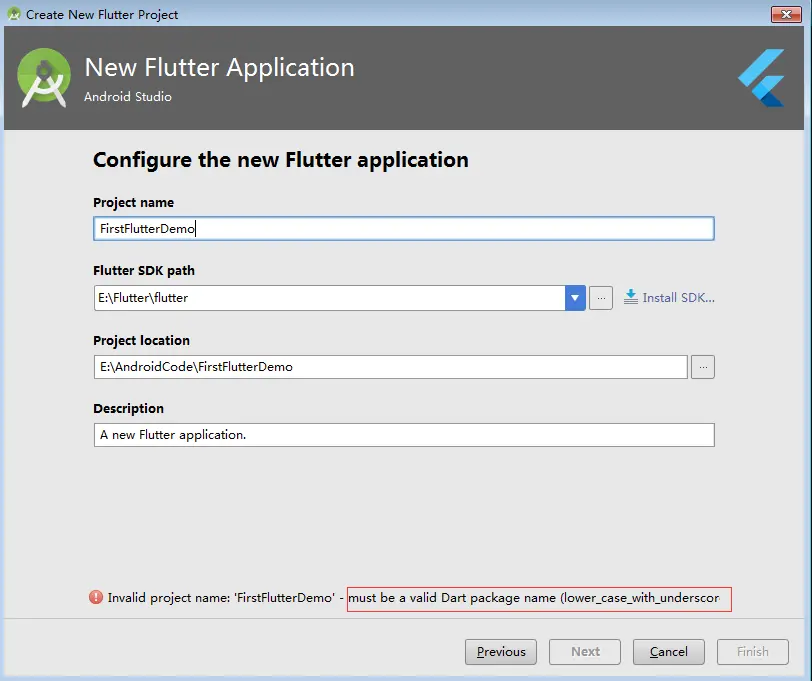Click the 'Configure the new Flutter application' heading
Image resolution: width=812 pixels, height=681 pixels.
click(281, 160)
